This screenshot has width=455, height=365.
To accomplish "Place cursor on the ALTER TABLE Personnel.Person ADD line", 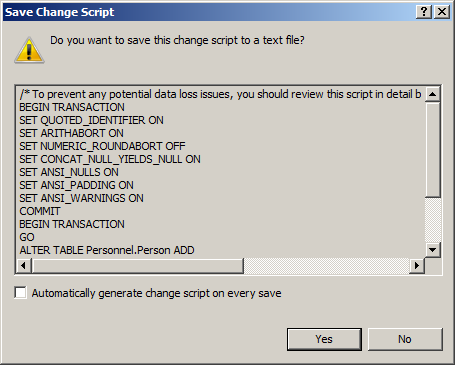I will pyautogui.click(x=107, y=250).
